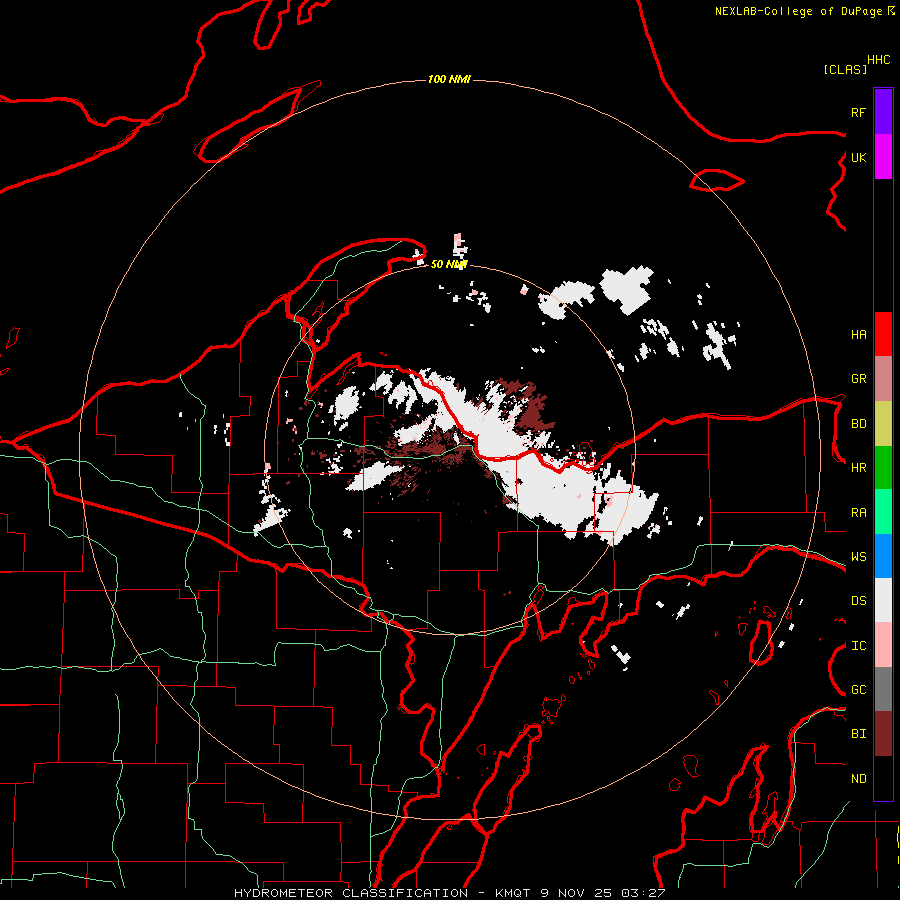Select the GR graupel color swatch

pos(883,379)
